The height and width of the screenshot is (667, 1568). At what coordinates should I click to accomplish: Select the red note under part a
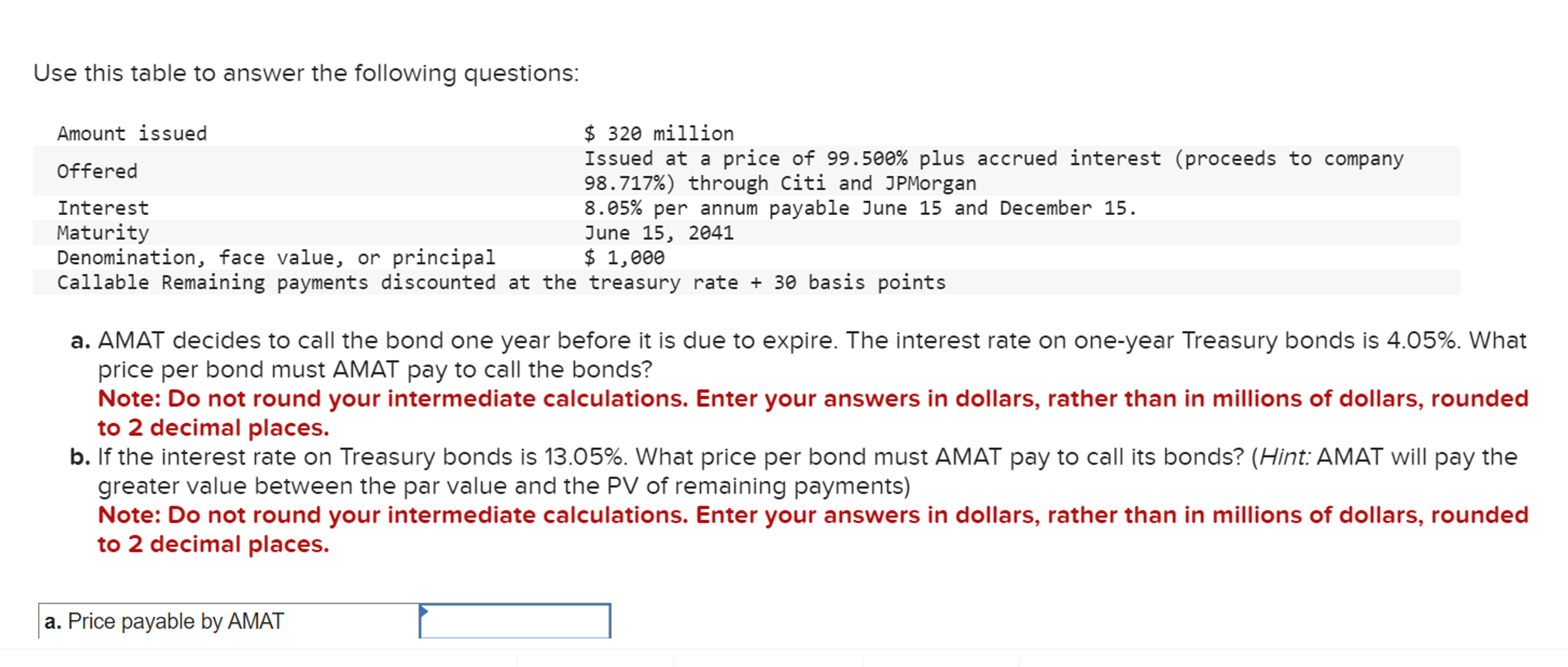click(784, 413)
